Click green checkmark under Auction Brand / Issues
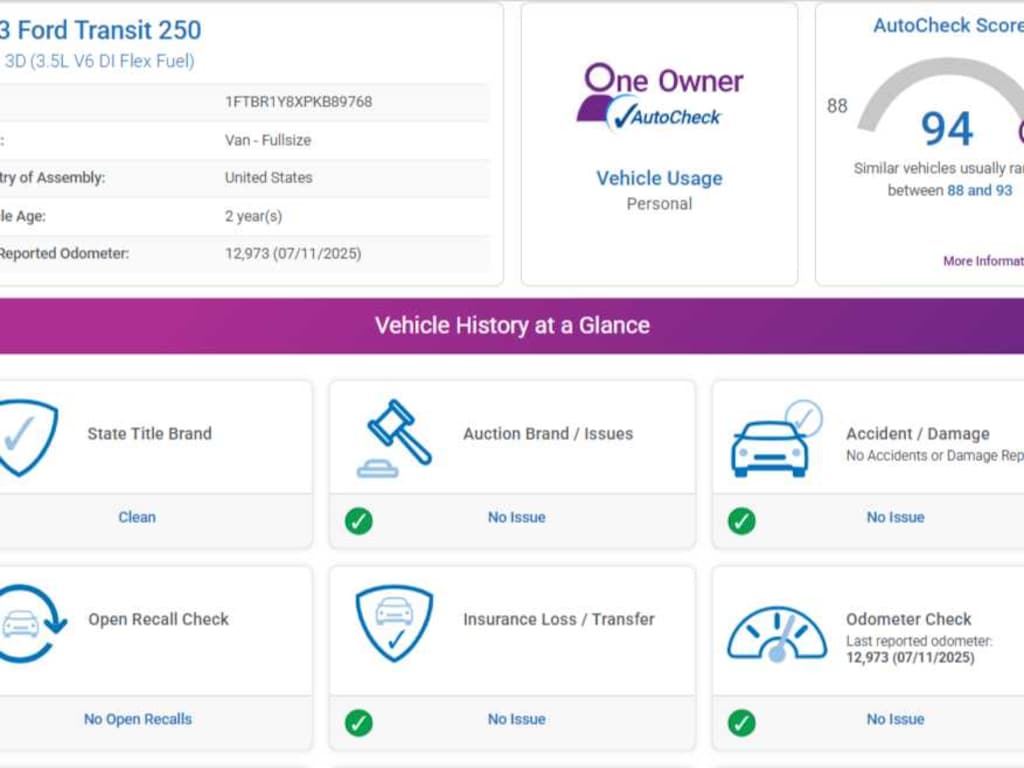 (x=359, y=521)
